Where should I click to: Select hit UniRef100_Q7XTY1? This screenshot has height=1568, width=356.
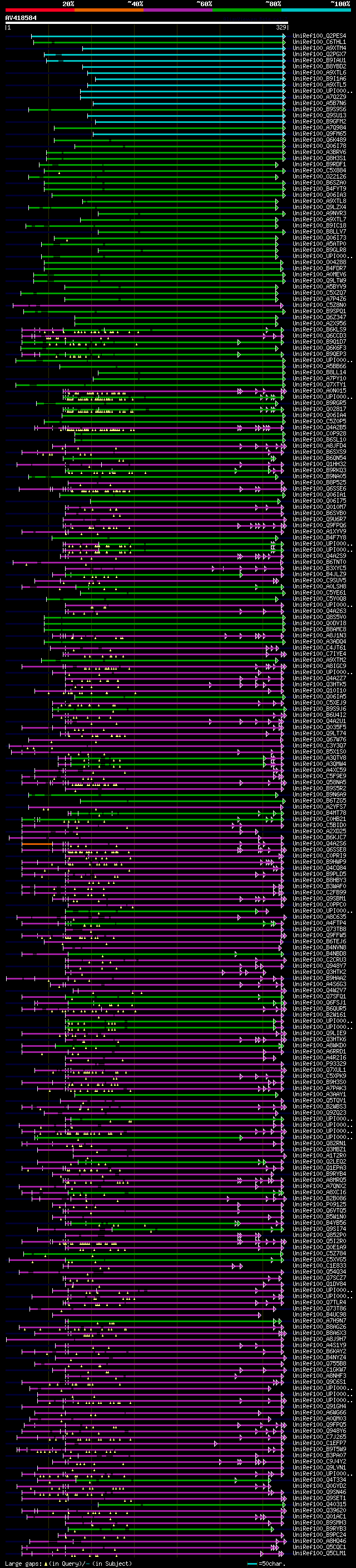click(x=319, y=385)
